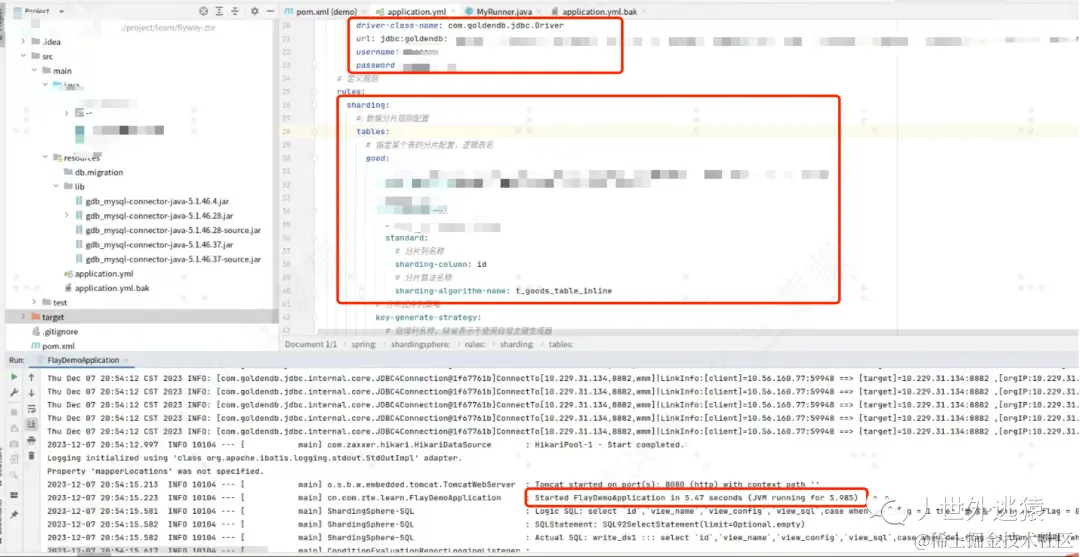Select gdb_mysql-connector-java-5.1.46.4.jar in the tree
Image resolution: width=1080 pixels, height=557 pixels.
152,201
